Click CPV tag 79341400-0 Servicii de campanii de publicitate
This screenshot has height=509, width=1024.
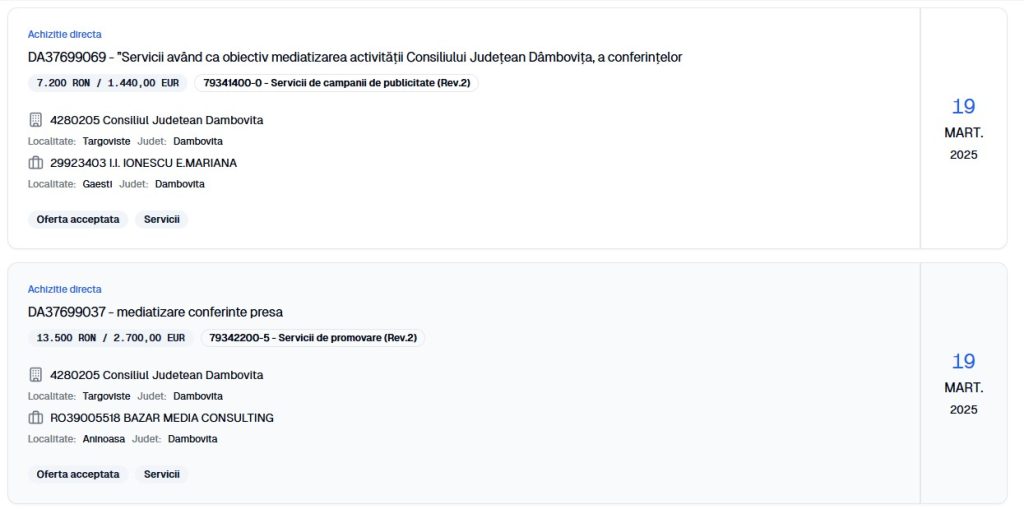point(336,83)
